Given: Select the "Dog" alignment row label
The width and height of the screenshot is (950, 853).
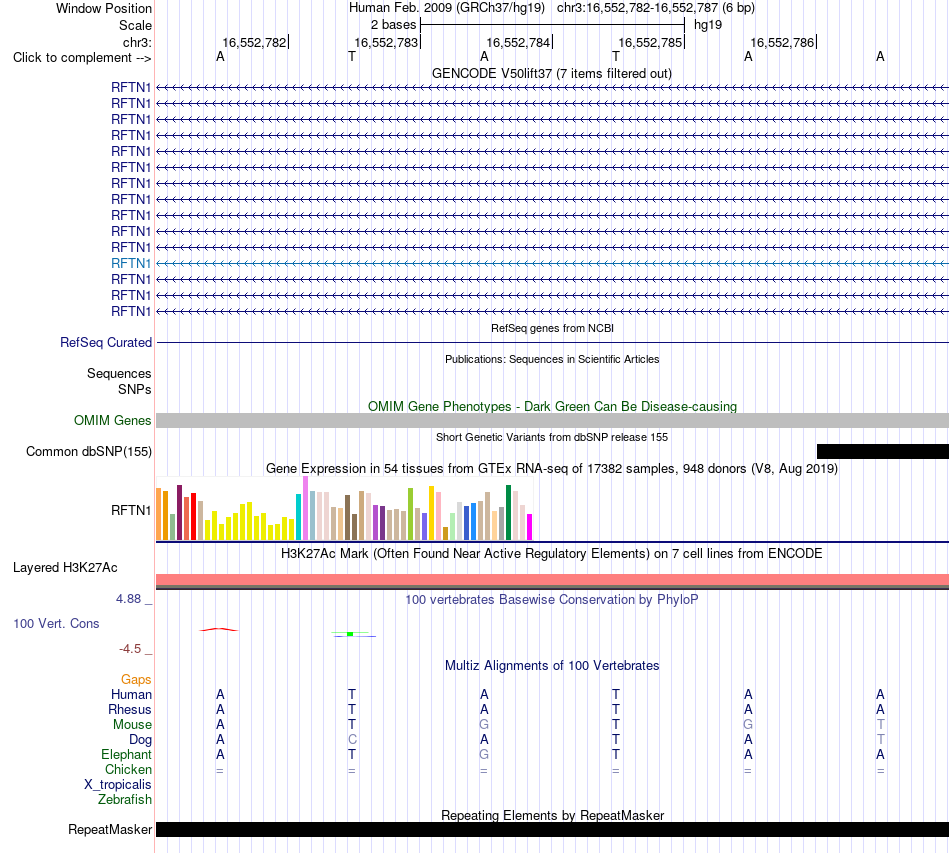Looking at the screenshot, I should (x=140, y=740).
